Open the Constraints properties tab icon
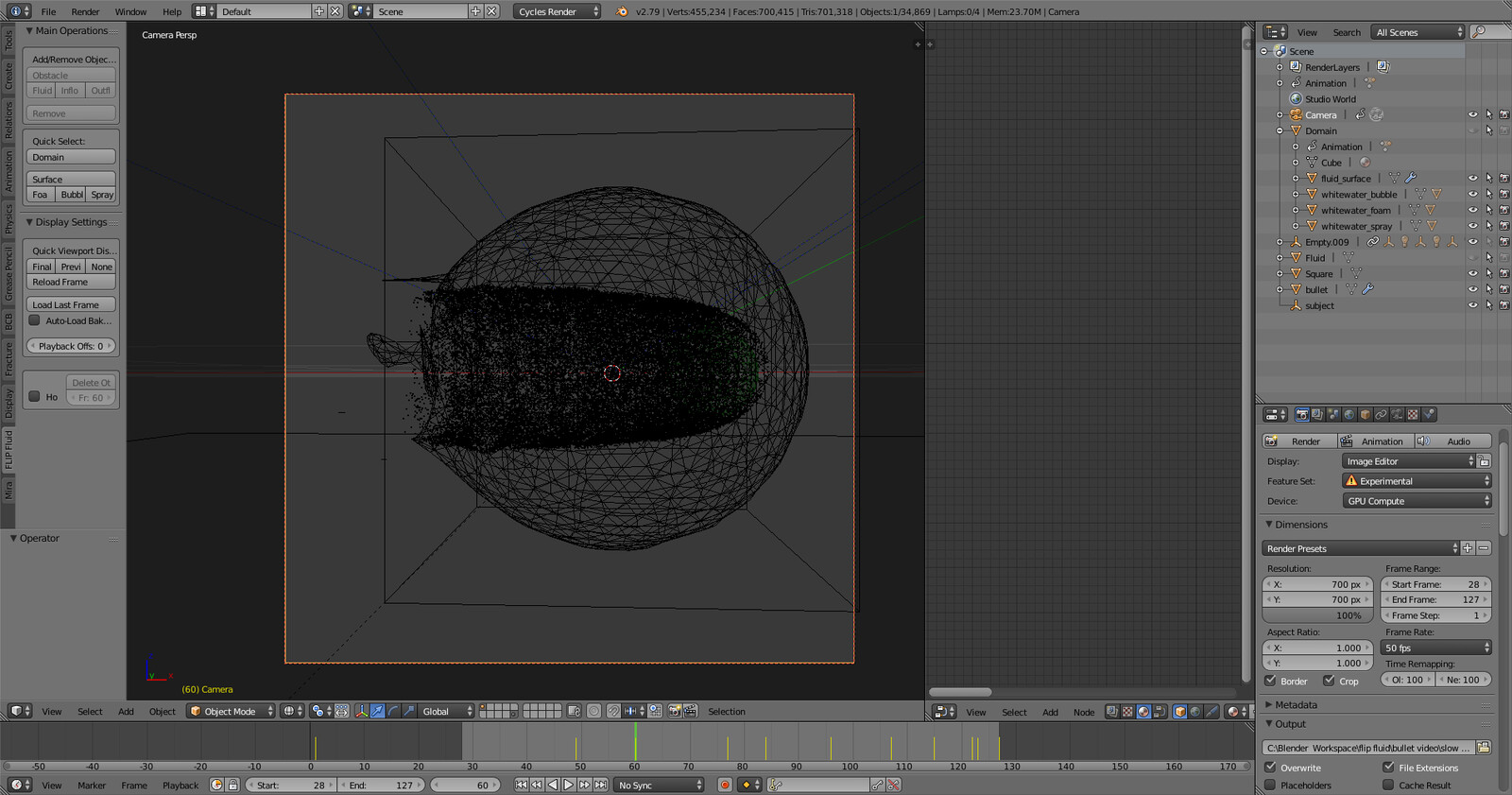The image size is (1512, 795). [1381, 415]
